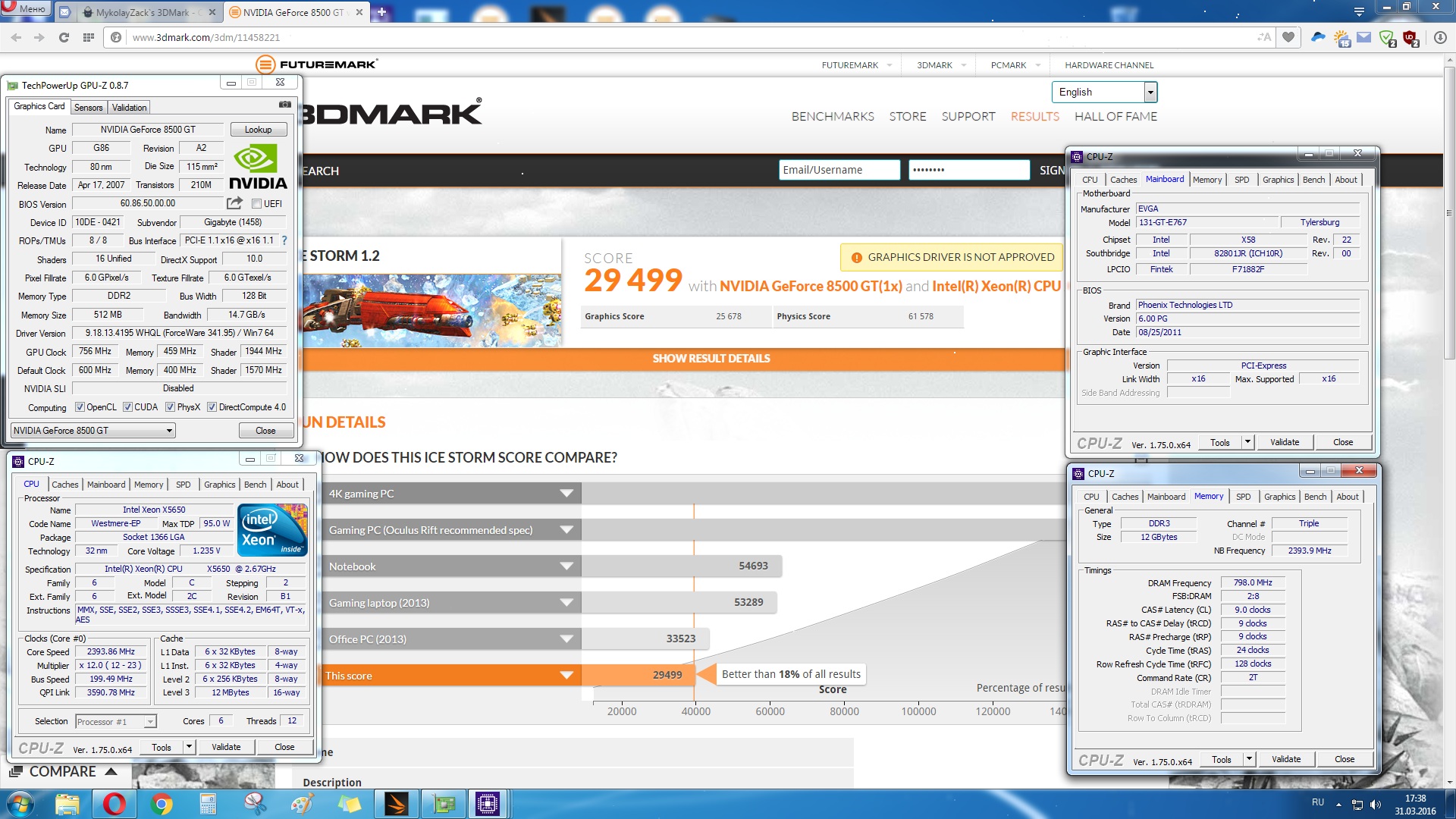Toggle OpenCL checkbox in GPU-Z
The image size is (1456, 819).
80,407
